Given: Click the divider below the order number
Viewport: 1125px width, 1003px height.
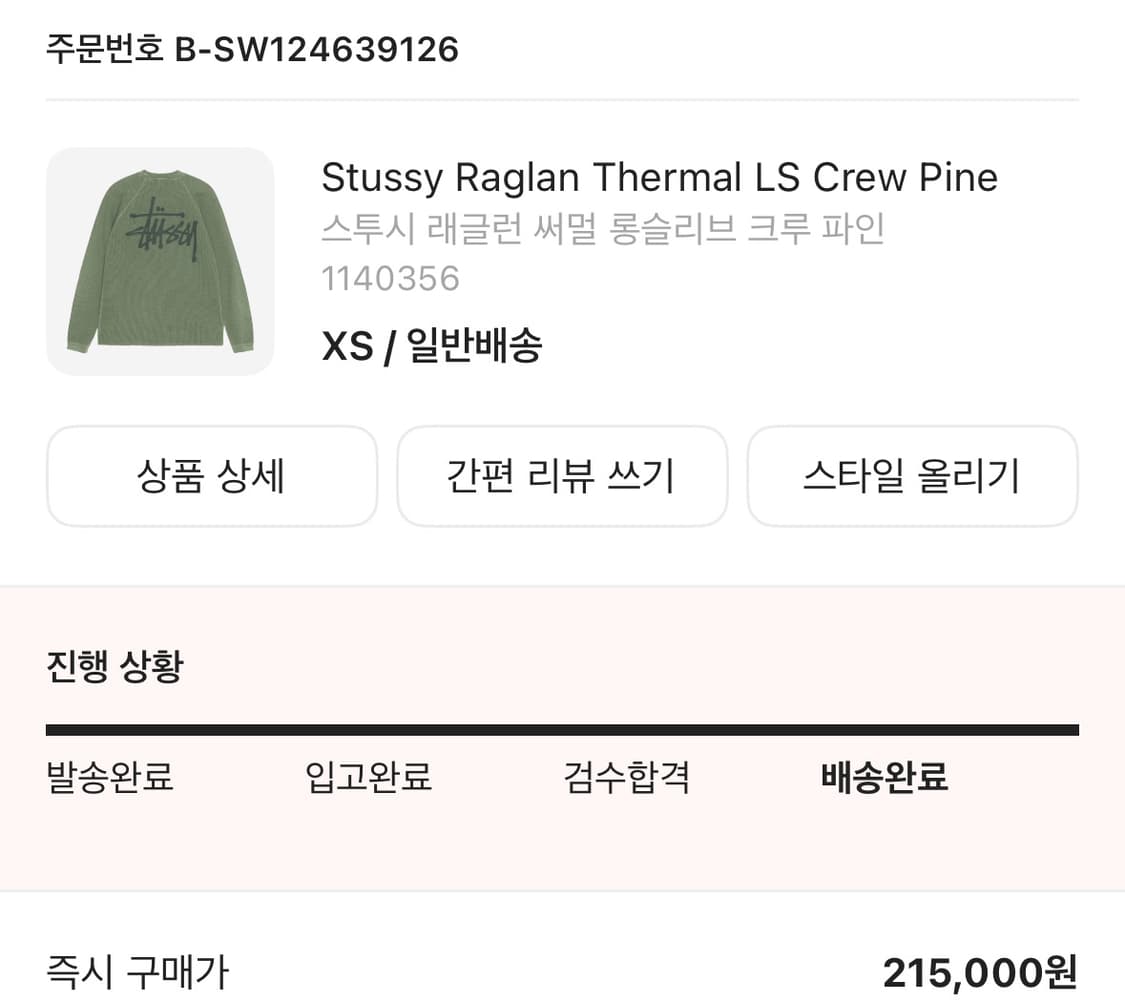Looking at the screenshot, I should pyautogui.click(x=562, y=97).
